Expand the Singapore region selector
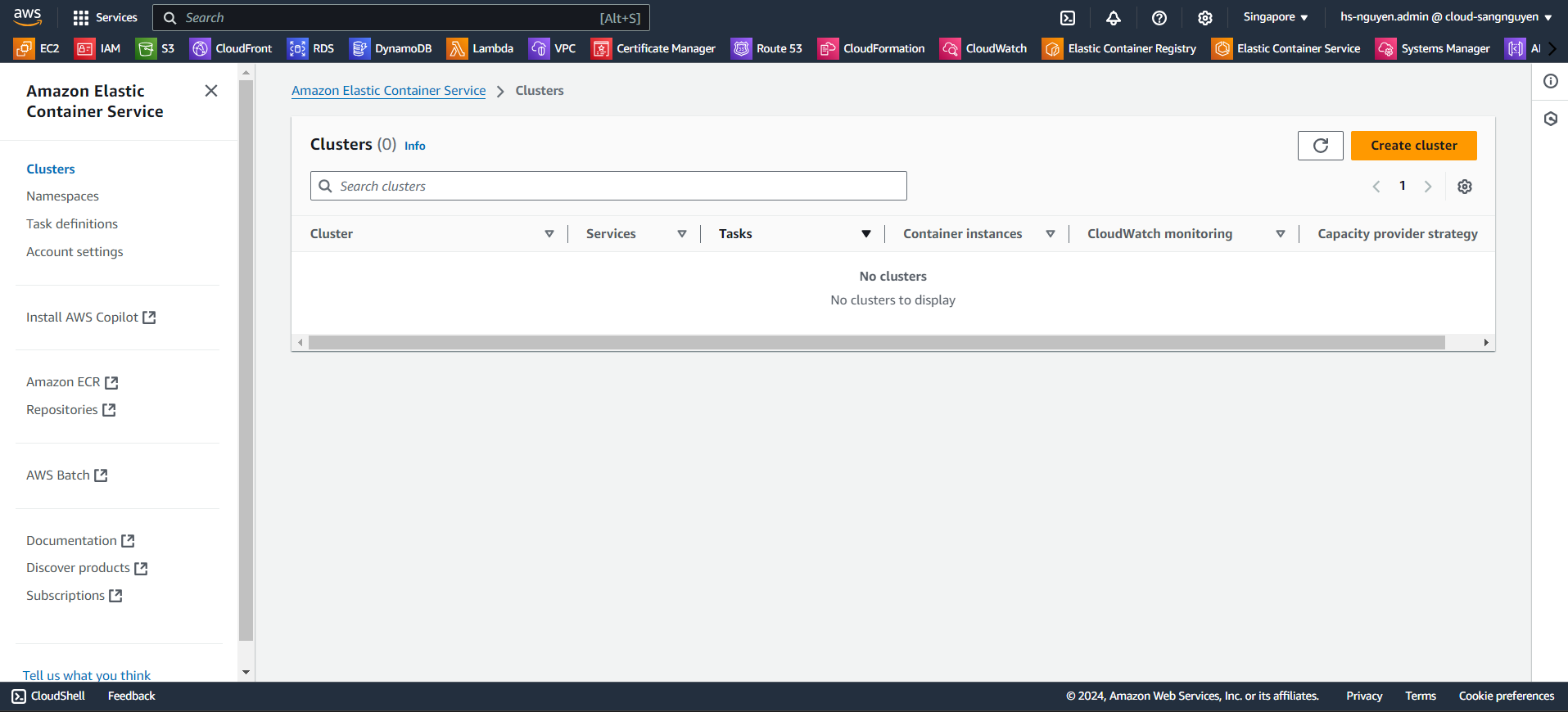This screenshot has height=712, width=1568. click(1275, 17)
